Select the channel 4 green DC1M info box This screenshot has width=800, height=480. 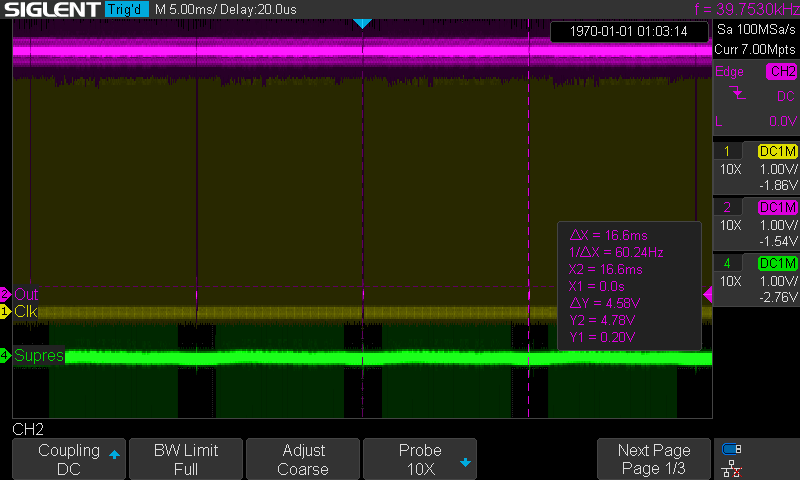point(755,280)
